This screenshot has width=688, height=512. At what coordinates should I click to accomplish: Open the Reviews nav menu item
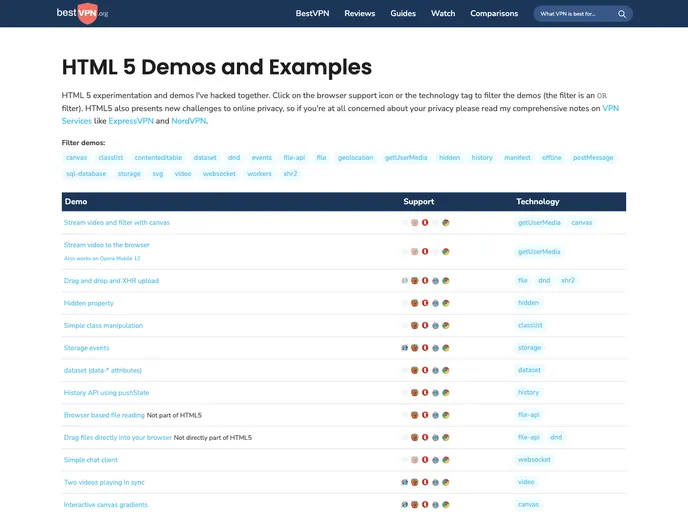(x=359, y=14)
